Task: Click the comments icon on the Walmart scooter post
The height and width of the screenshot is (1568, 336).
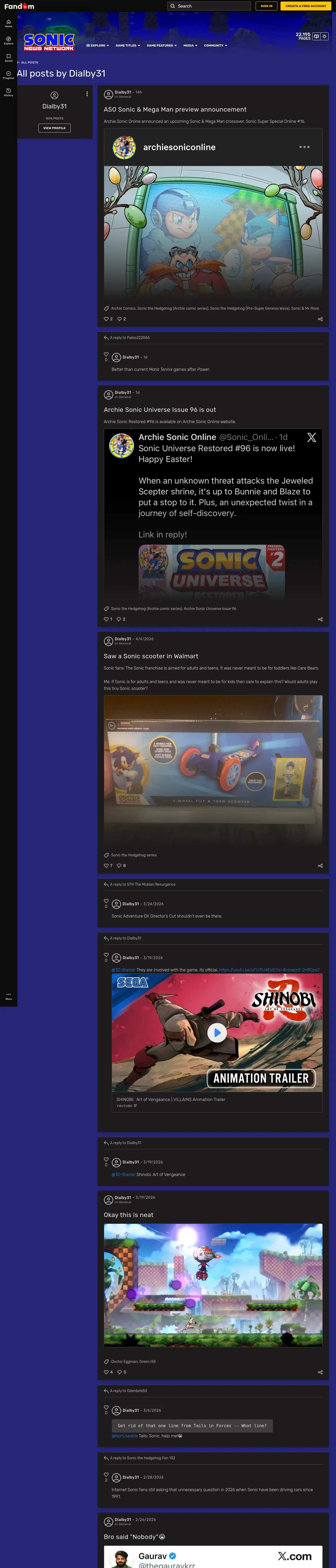Action: (x=120, y=866)
